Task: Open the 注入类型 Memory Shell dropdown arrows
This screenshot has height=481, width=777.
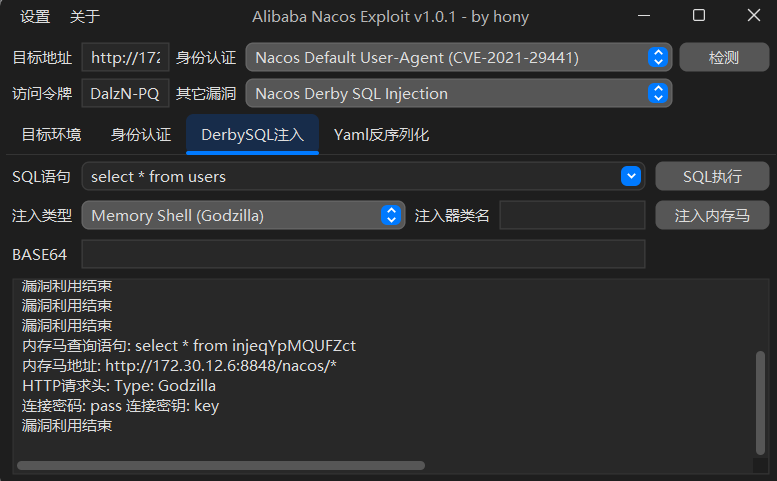Action: point(391,215)
